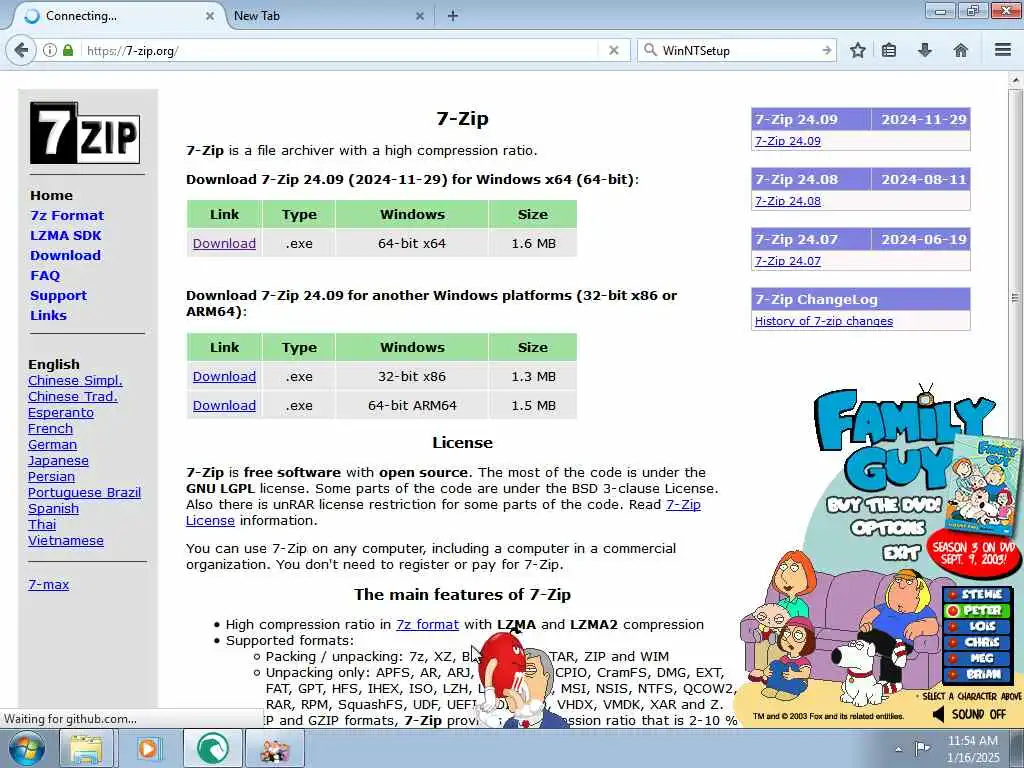1024x768 pixels.
Task: Open Windows Explorer from the taskbar
Action: pos(87,749)
